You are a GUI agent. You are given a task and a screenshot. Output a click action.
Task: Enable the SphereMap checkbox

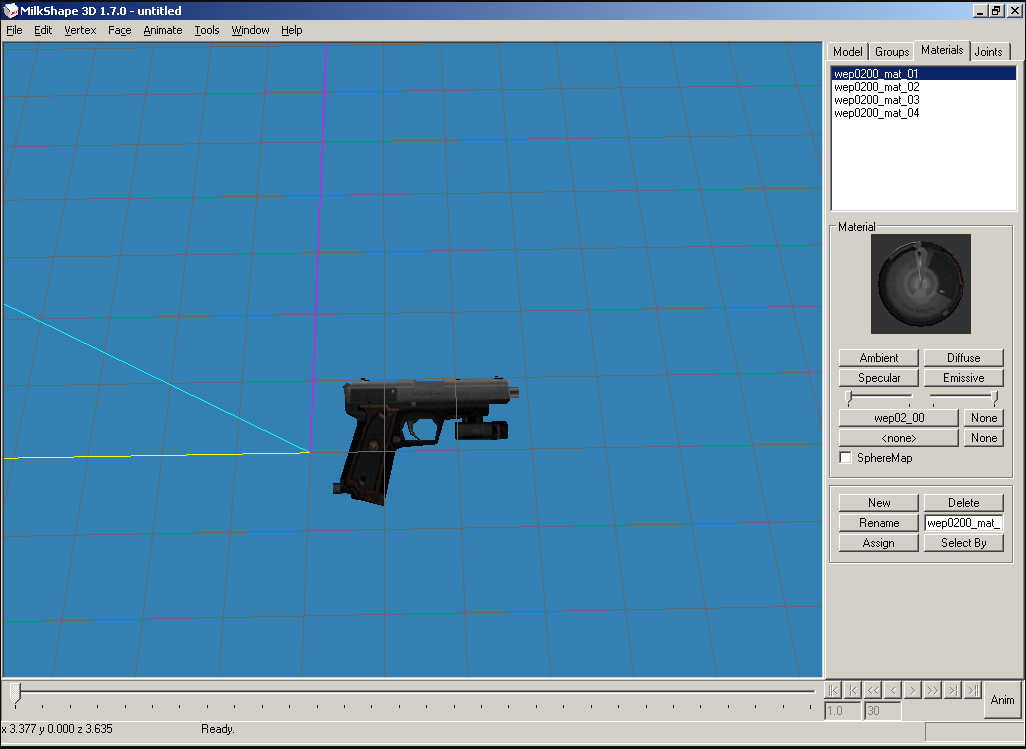click(845, 458)
